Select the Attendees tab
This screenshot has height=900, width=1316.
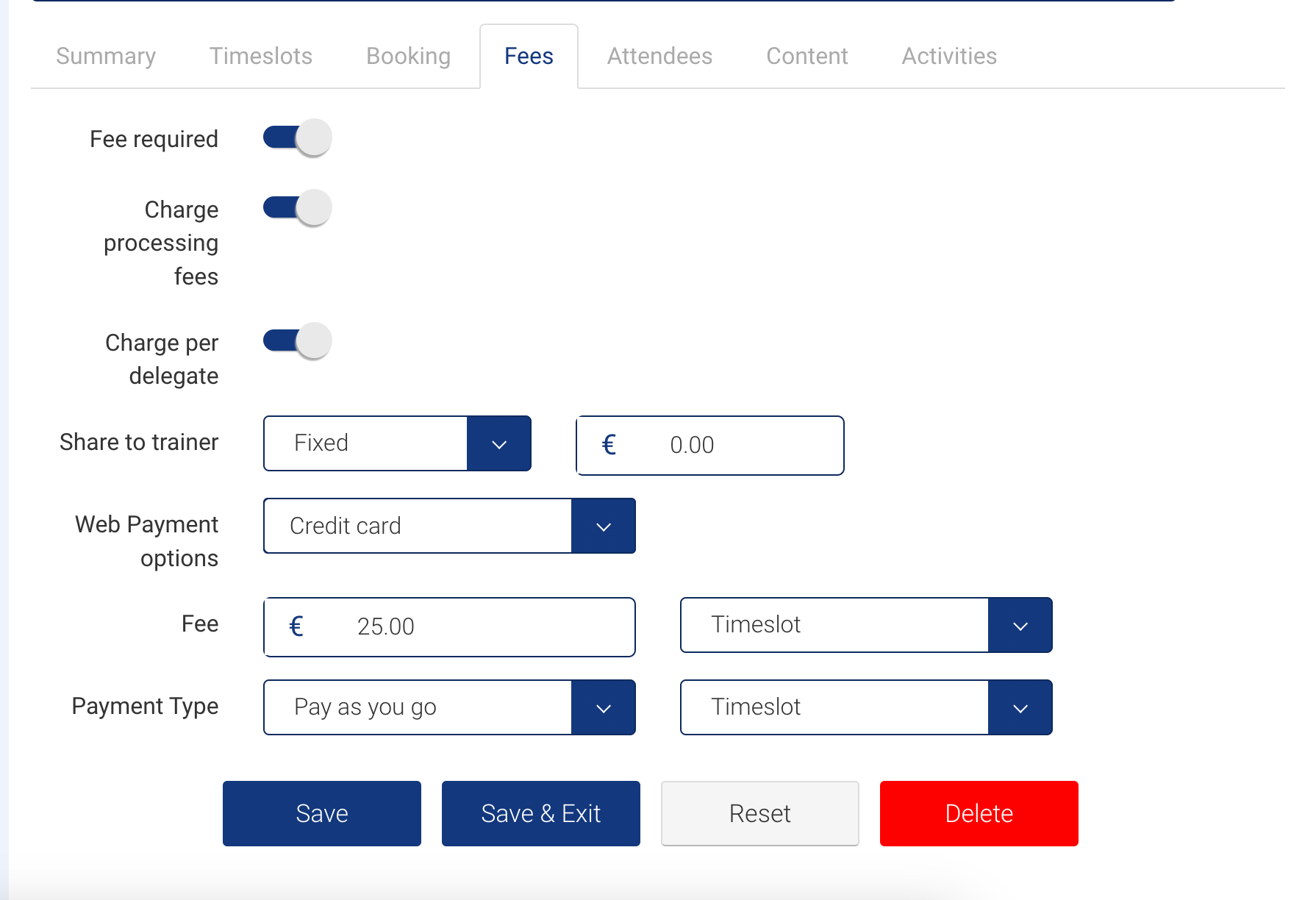[x=659, y=57]
